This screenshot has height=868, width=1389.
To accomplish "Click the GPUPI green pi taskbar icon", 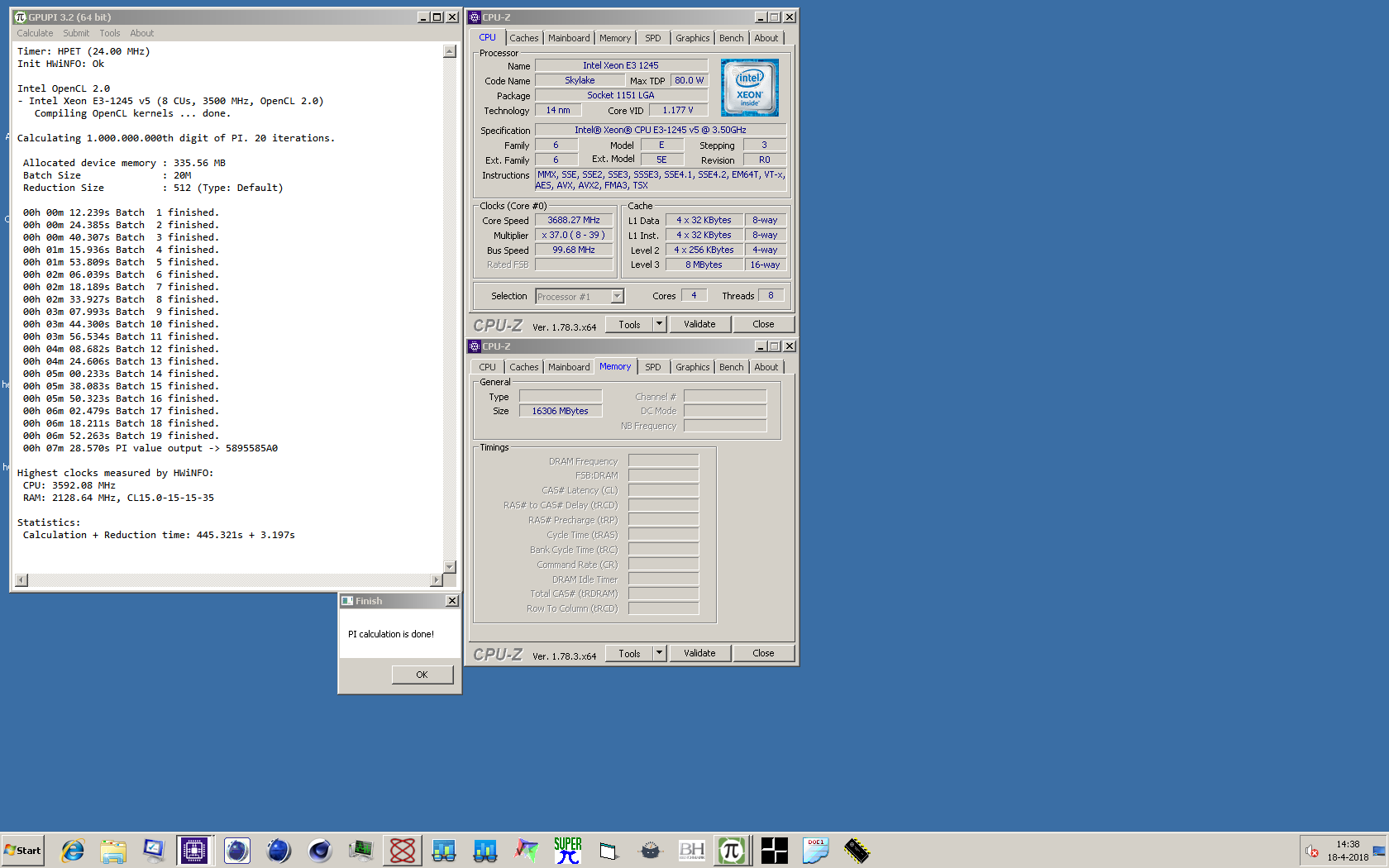I will pyautogui.click(x=733, y=850).
